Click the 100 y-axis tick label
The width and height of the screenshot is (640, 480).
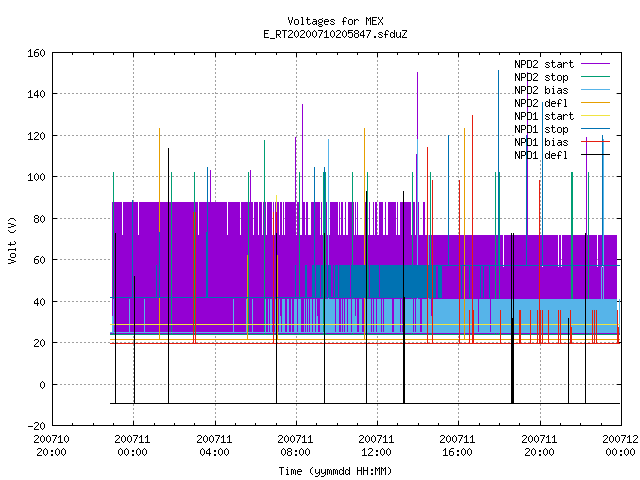pyautogui.click(x=36, y=177)
